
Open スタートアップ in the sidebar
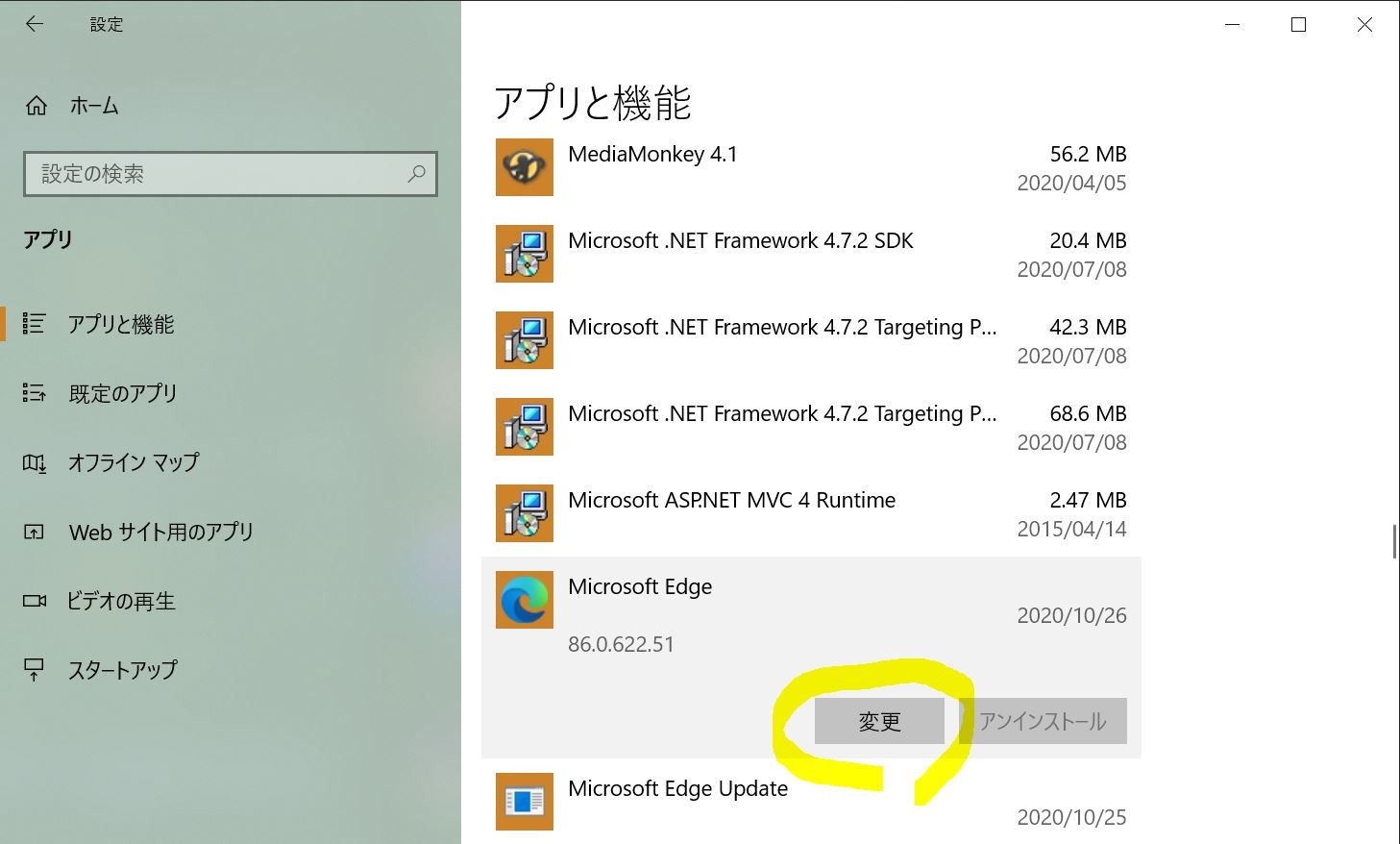[123, 670]
